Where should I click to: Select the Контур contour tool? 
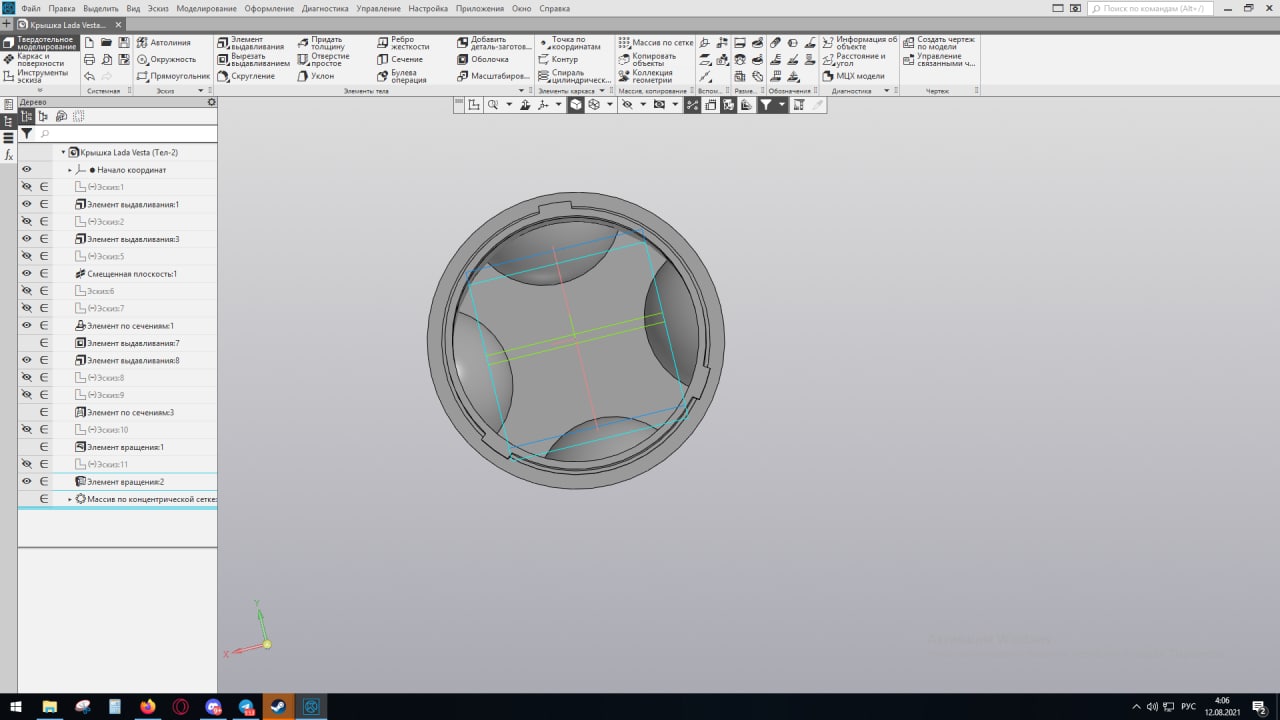click(x=557, y=59)
